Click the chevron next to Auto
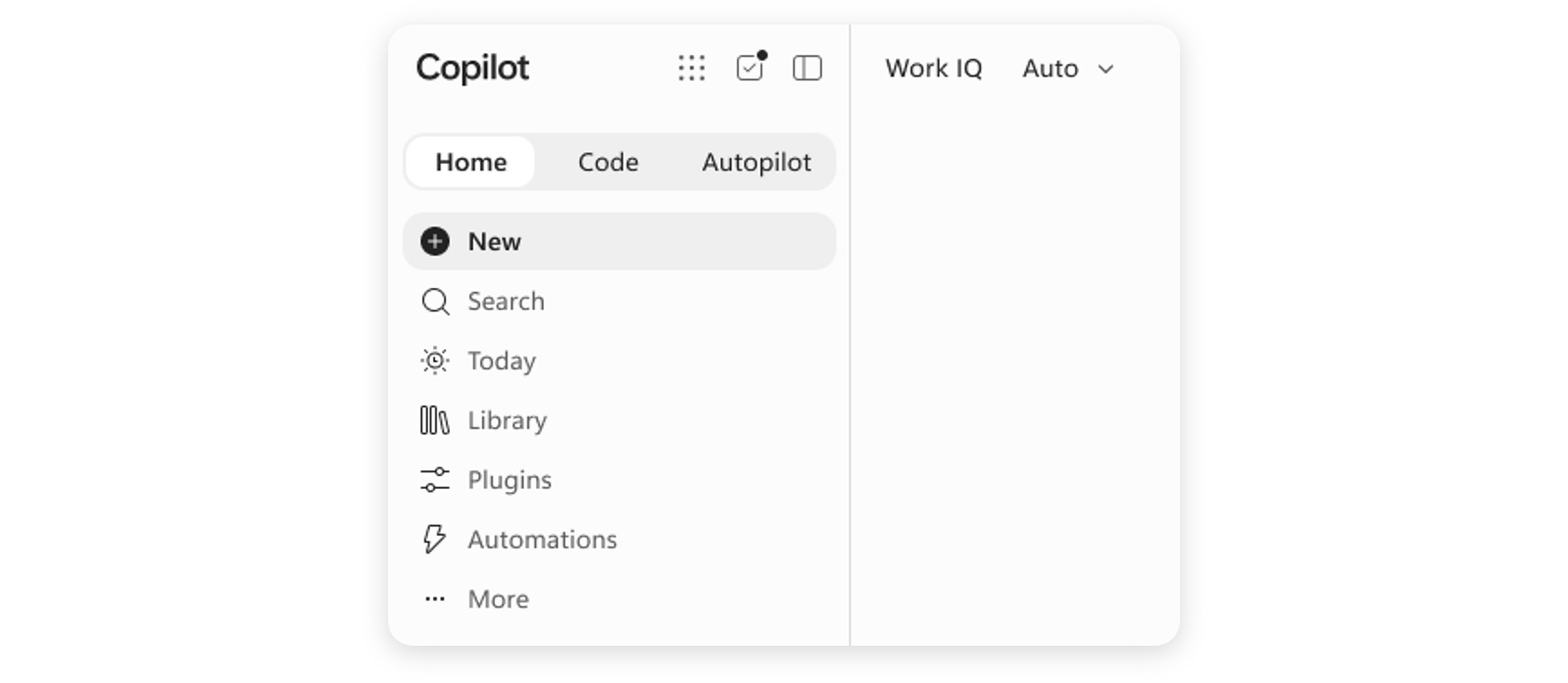Viewport: 1568px width, 683px height. coord(1106,69)
